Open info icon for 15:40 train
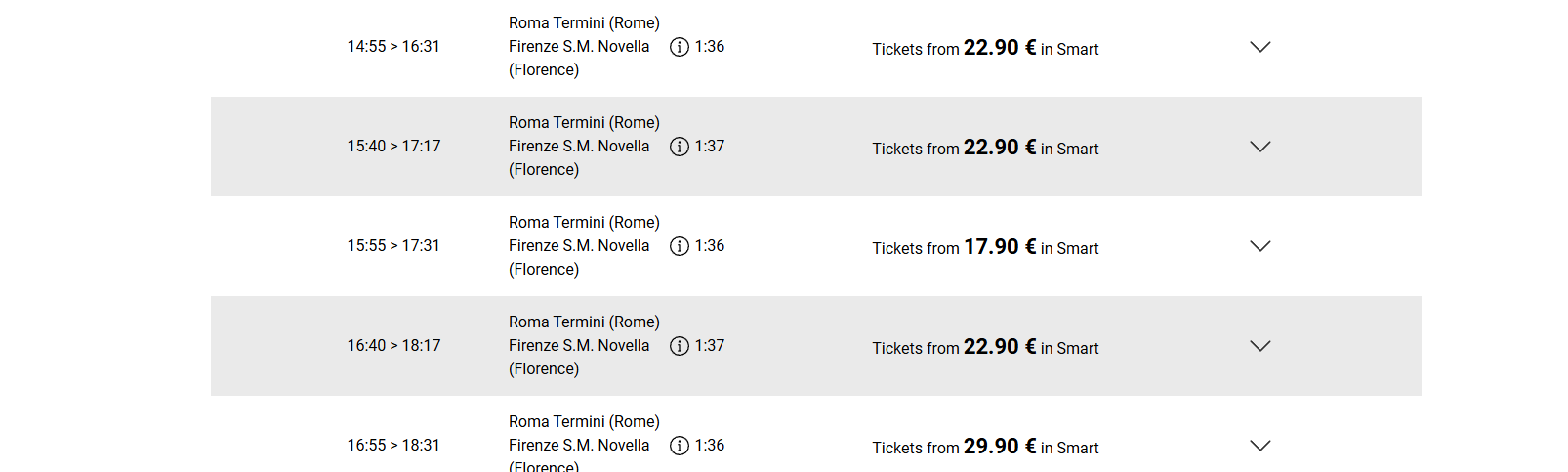 click(680, 147)
